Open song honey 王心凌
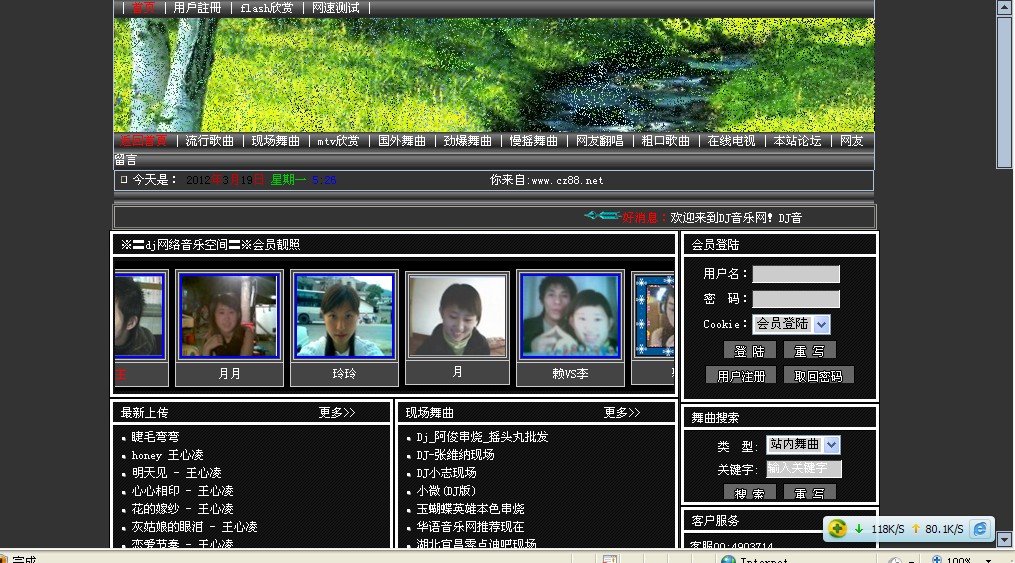Screen dimensions: 1015x563 pyautogui.click(x=167, y=455)
